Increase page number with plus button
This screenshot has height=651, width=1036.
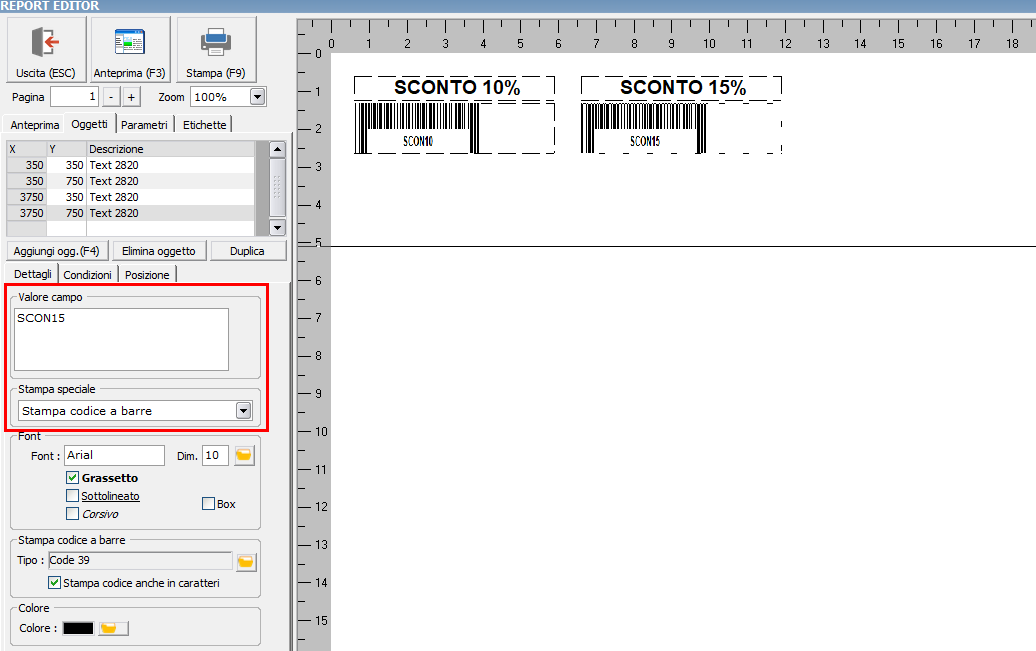(131, 97)
